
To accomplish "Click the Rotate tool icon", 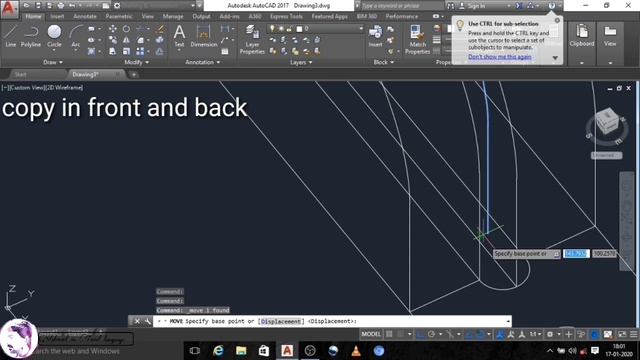I will pyautogui.click(x=127, y=29).
